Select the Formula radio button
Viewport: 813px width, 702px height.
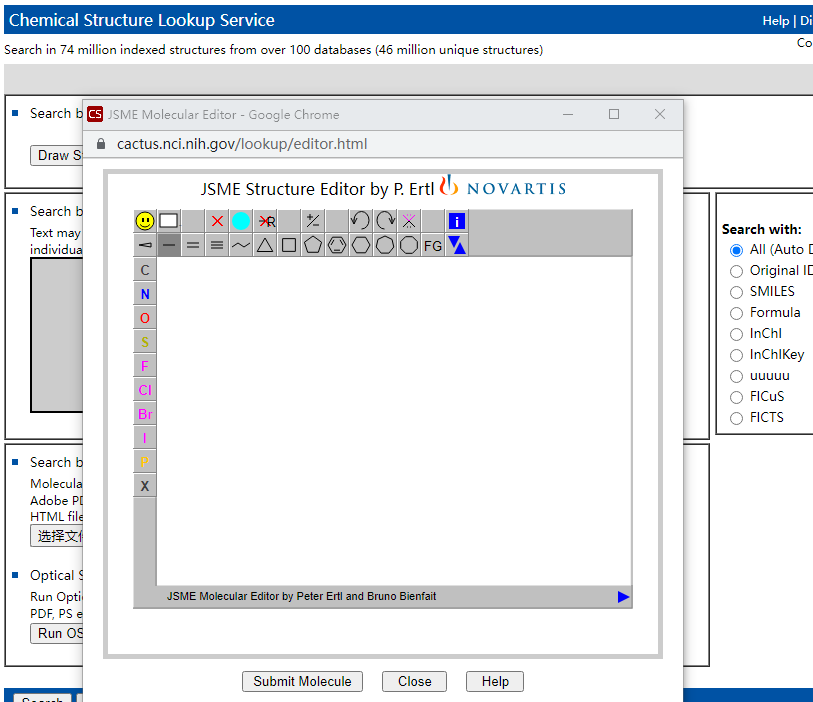(736, 313)
